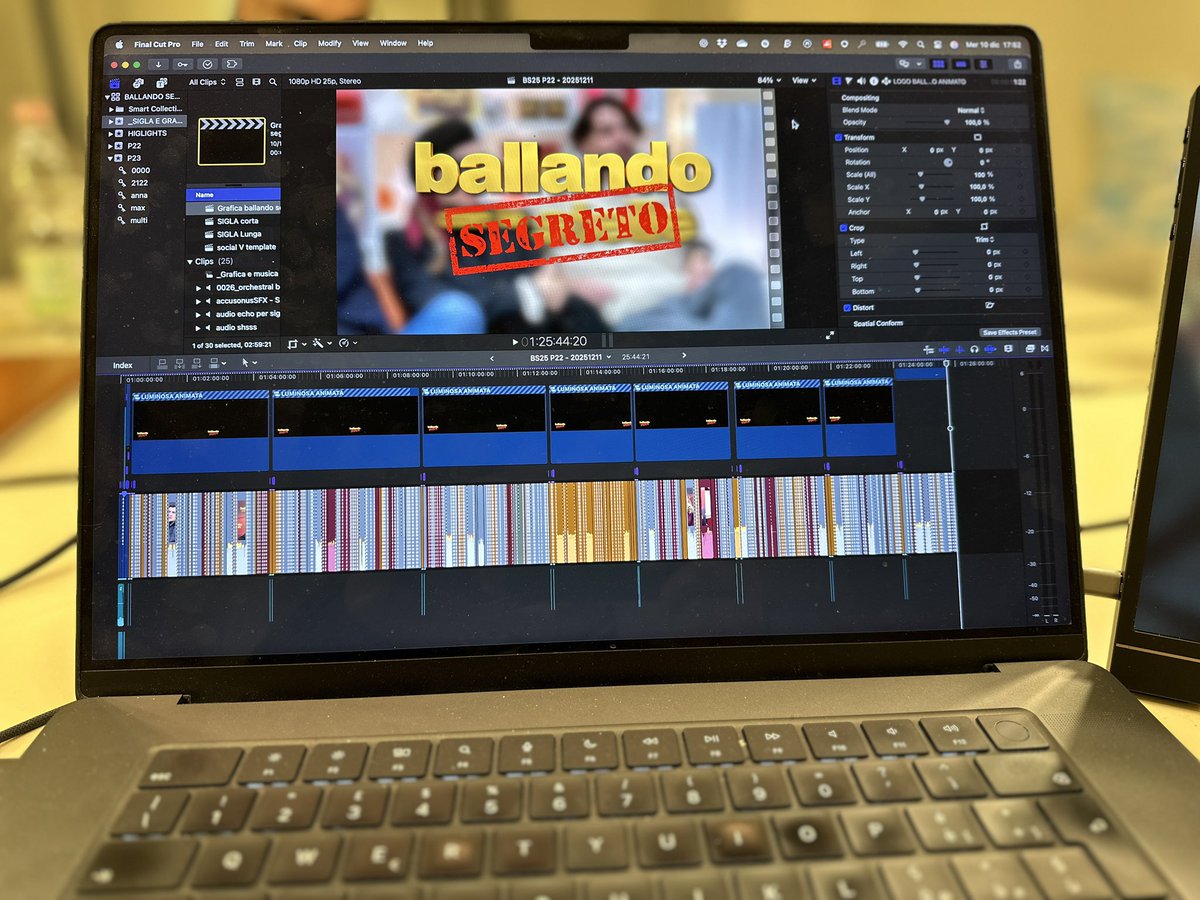This screenshot has width=1200, height=900.
Task: Collapse the BALLANDO SE... library
Action: pos(109,97)
